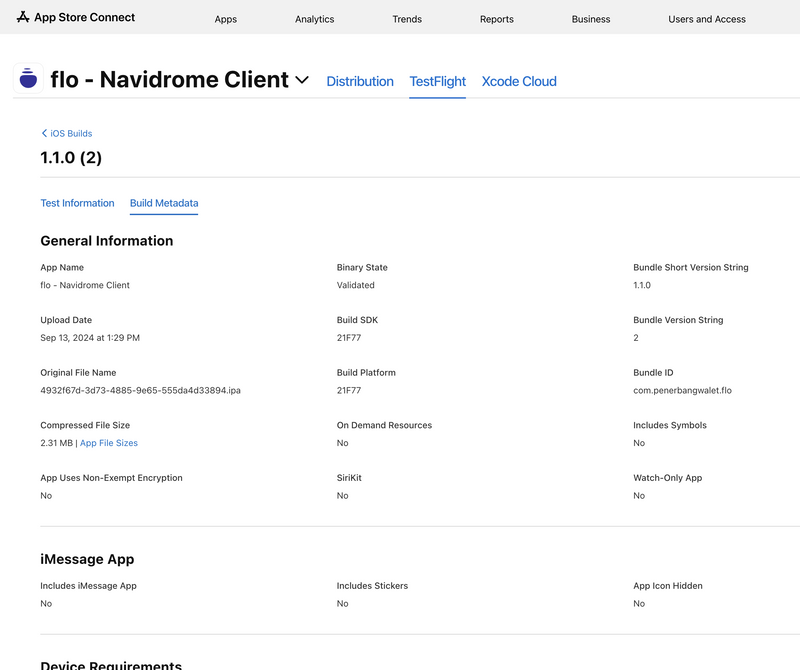Click the SiriKit No value
Screen dimensions: 800x670
(342, 495)
